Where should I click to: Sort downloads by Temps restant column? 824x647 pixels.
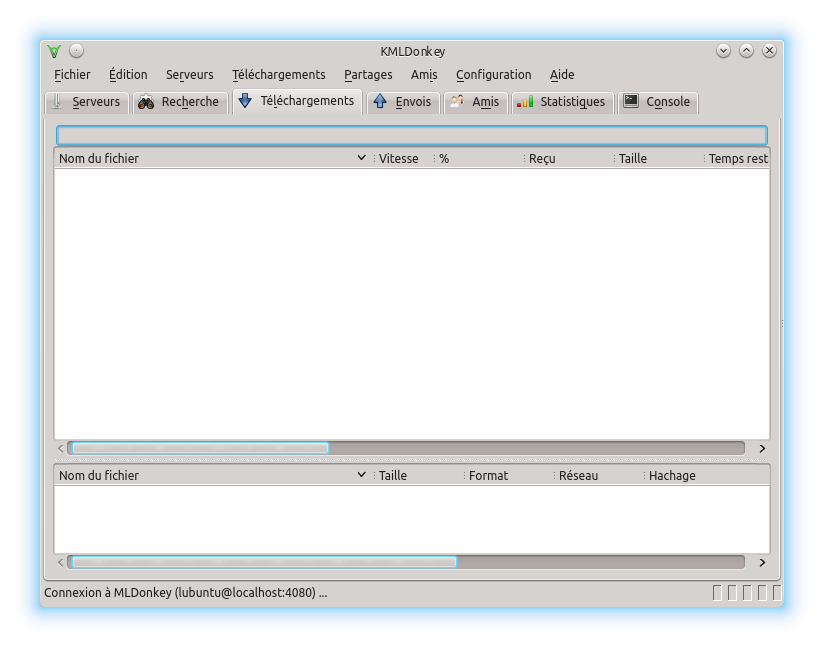point(736,158)
